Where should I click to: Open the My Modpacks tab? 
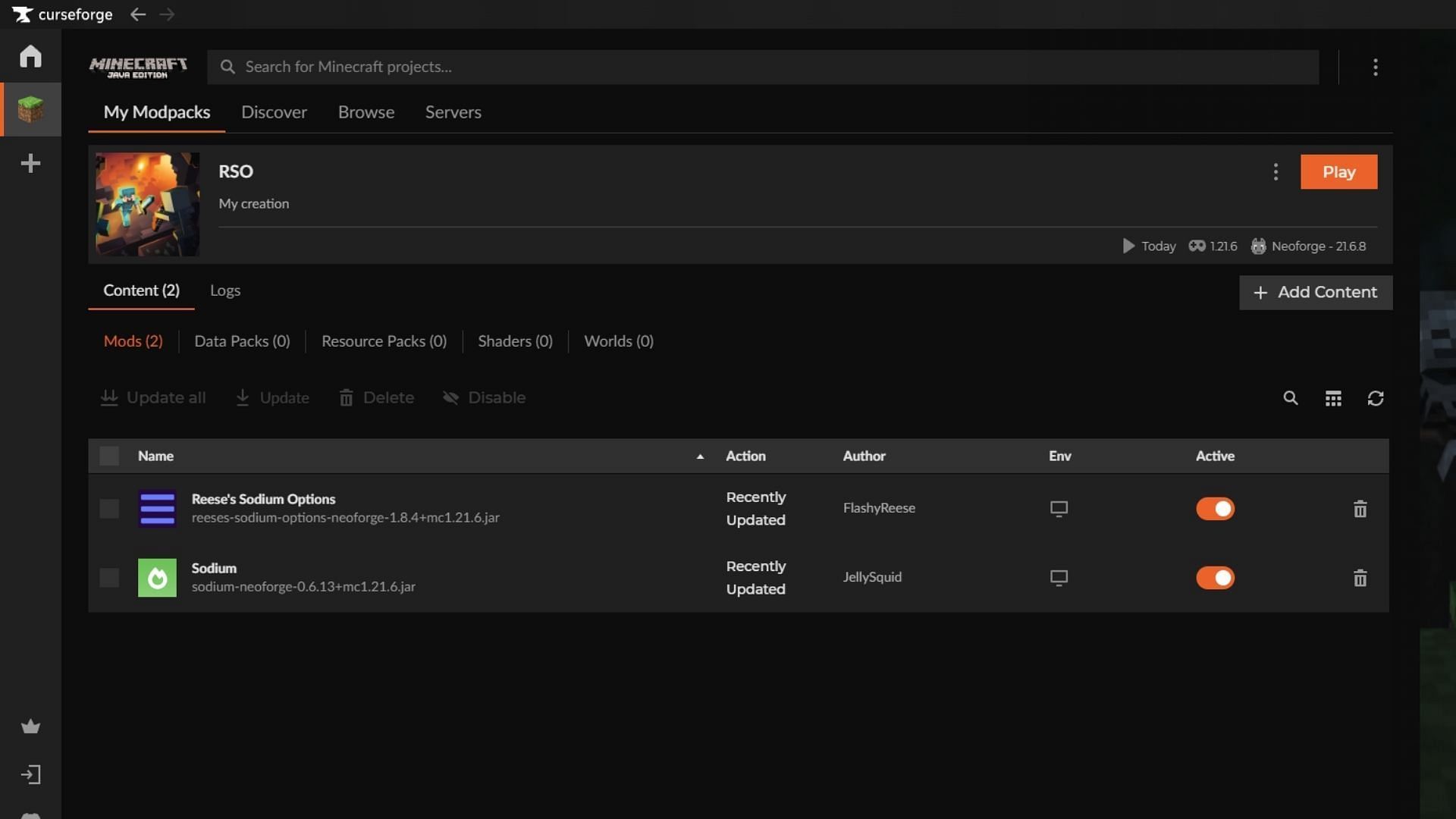tap(157, 112)
